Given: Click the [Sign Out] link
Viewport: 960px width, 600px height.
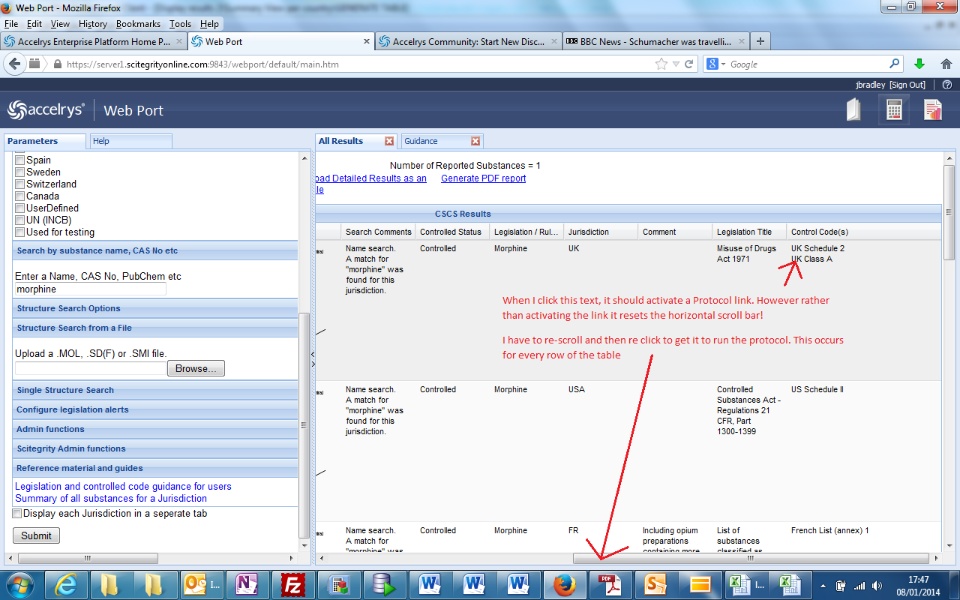Looking at the screenshot, I should (x=907, y=85).
